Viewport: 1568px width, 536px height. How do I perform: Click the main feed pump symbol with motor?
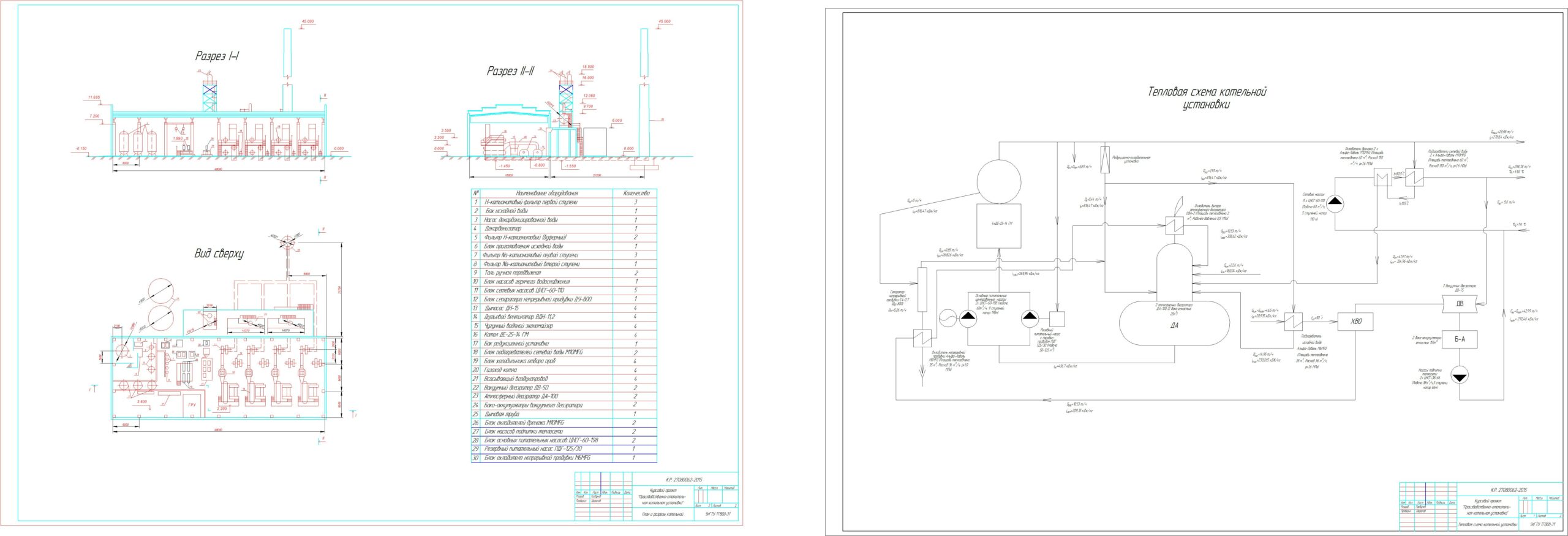[x=968, y=319]
